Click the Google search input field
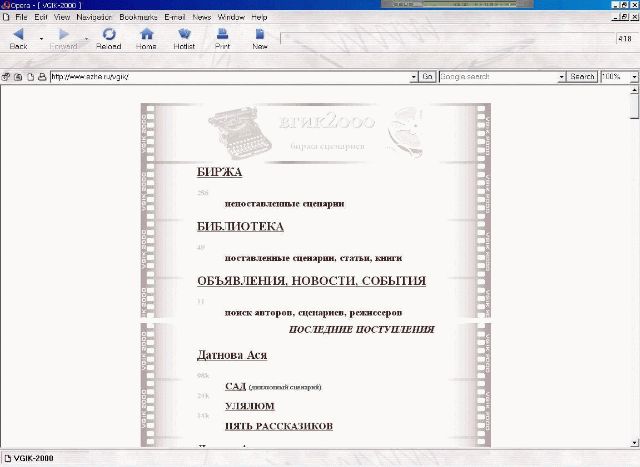Image resolution: width=640 pixels, height=467 pixels. (x=498, y=77)
